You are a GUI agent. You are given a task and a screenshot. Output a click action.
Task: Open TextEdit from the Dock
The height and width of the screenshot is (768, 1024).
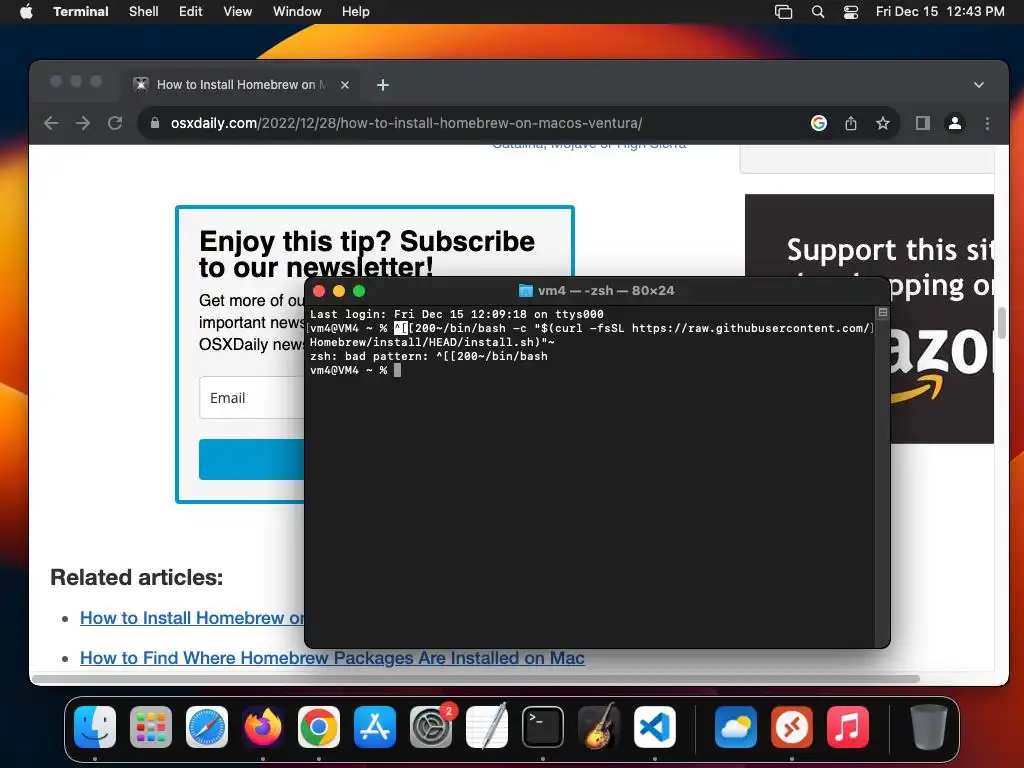pyautogui.click(x=487, y=727)
